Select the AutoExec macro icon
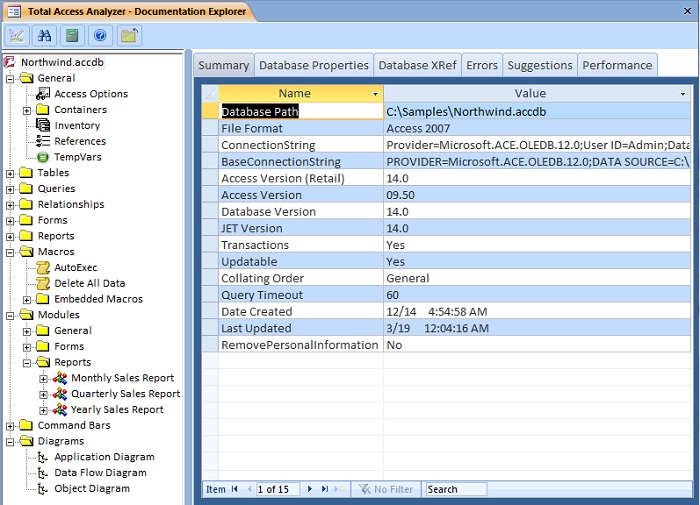Viewport: 700px width, 505px height. 43,267
